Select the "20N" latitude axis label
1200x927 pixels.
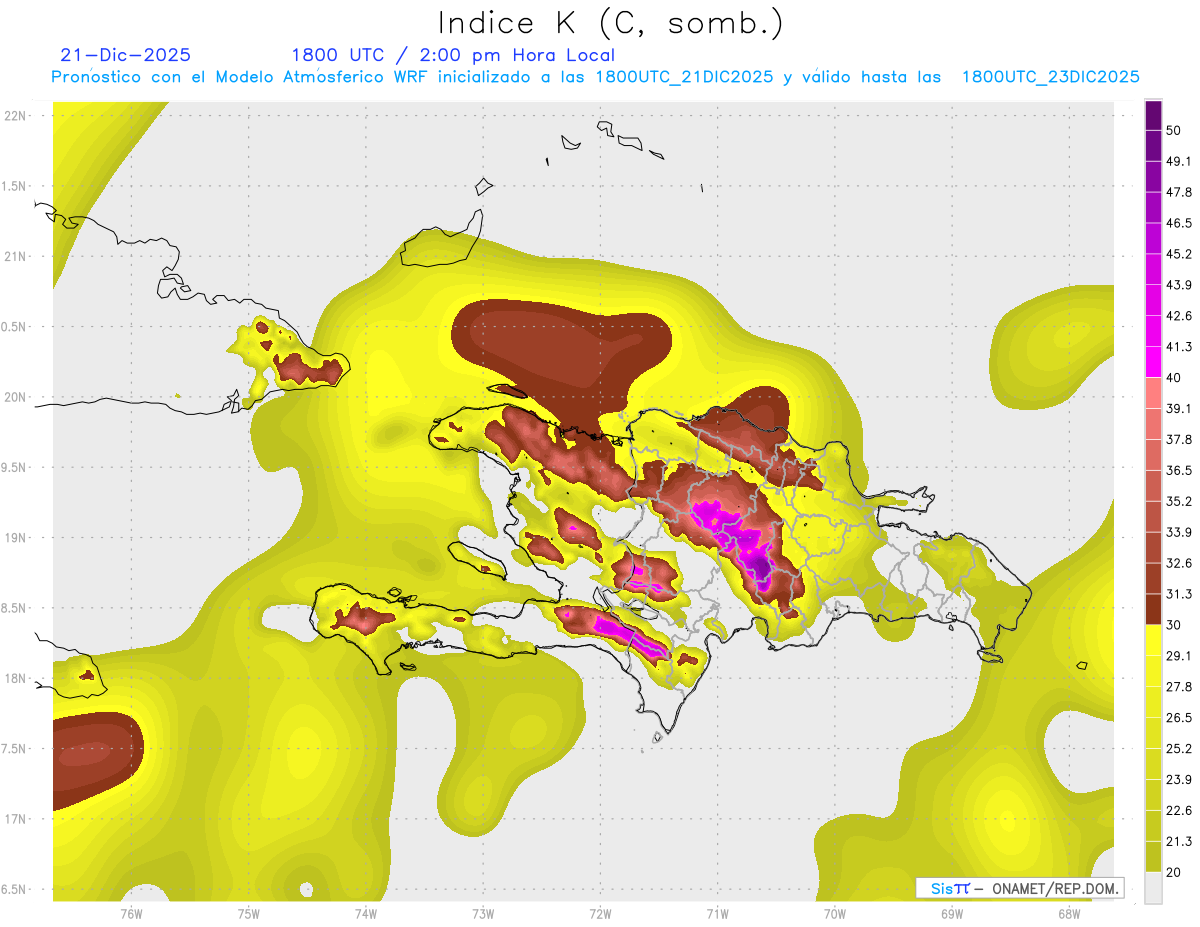click(x=15, y=397)
